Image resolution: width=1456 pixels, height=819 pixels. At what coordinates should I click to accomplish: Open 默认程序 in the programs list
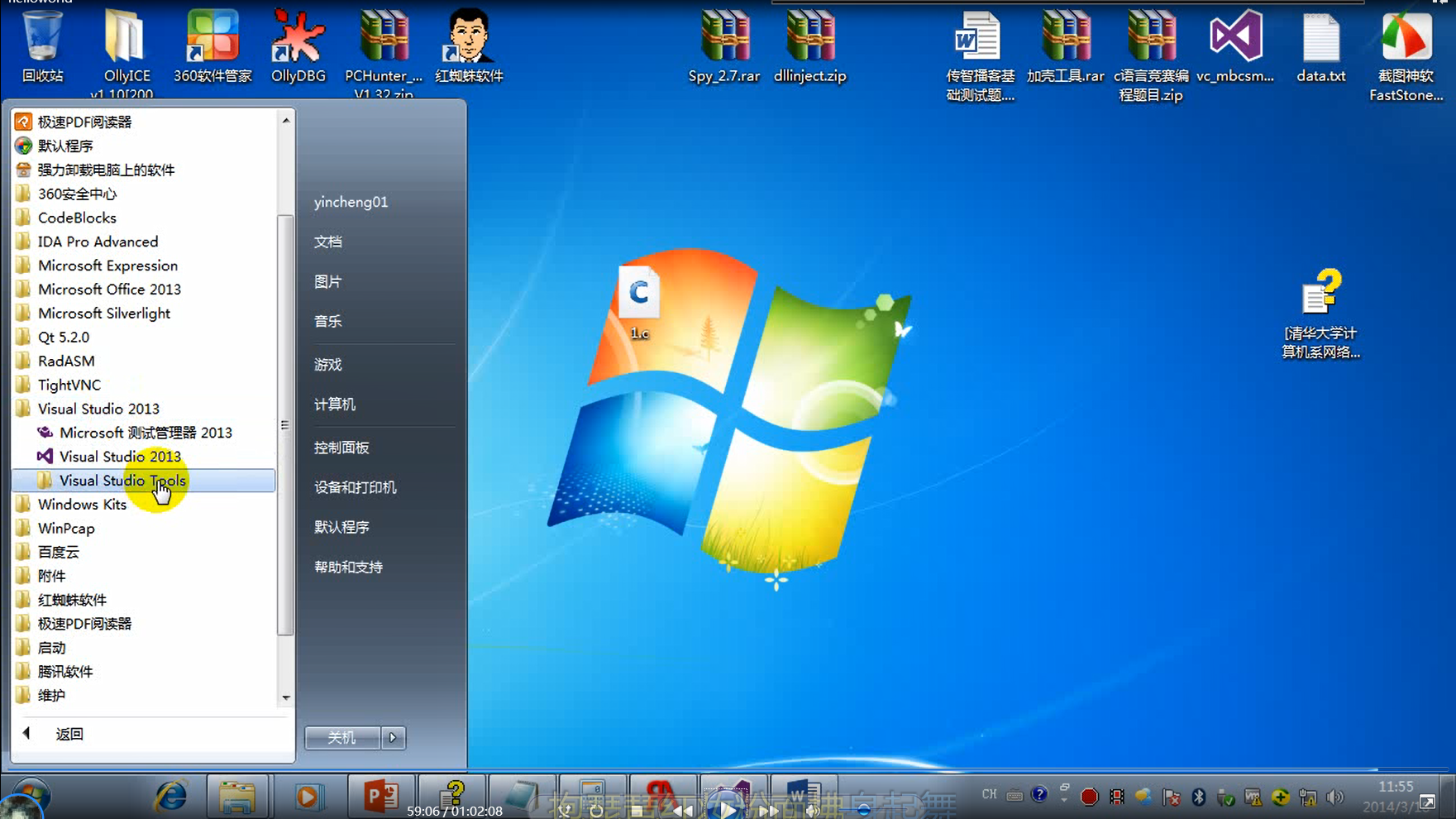(144, 146)
